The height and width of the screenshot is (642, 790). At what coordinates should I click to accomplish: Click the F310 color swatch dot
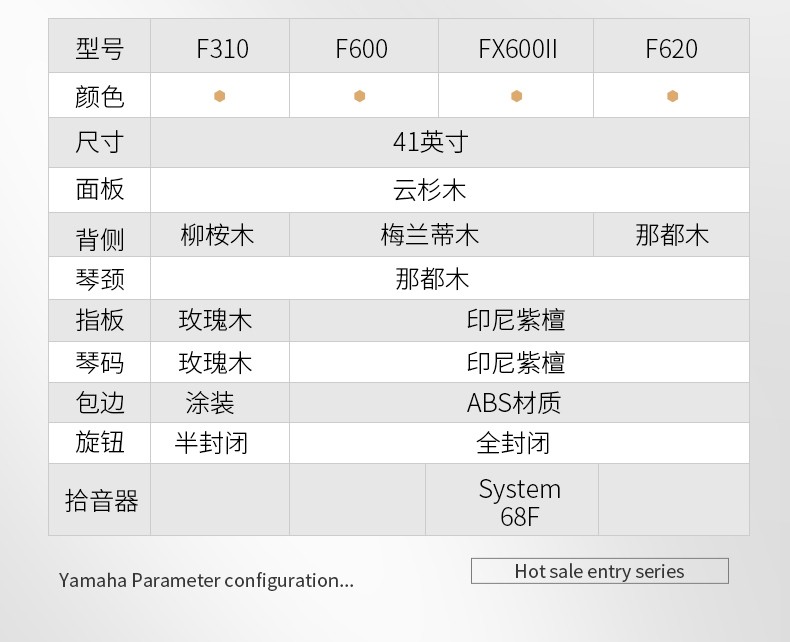219,96
